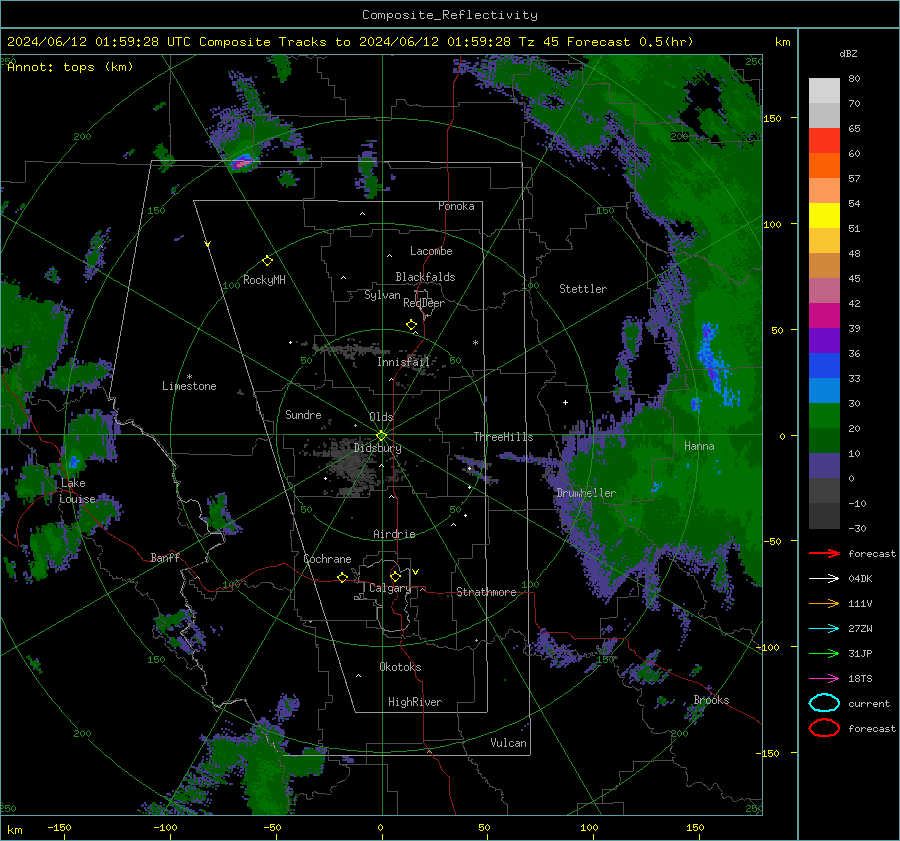Screen dimensions: 900x841
Task: Click the white plus marker west of Hanna
Action: click(x=565, y=402)
